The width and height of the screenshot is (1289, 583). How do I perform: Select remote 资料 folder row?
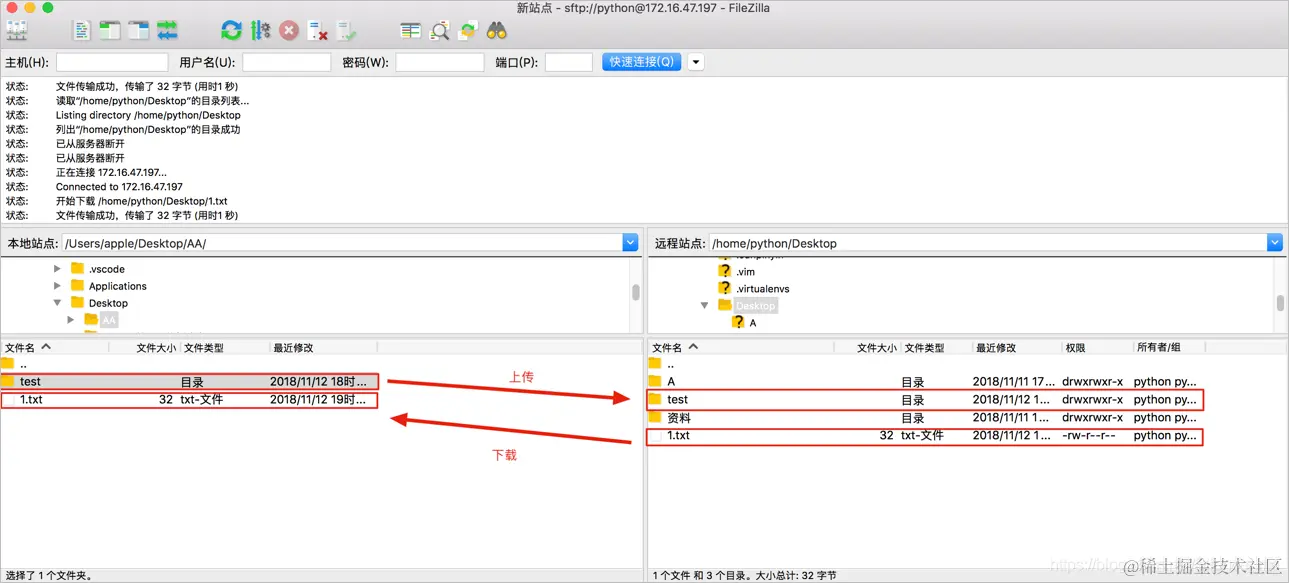[925, 417]
